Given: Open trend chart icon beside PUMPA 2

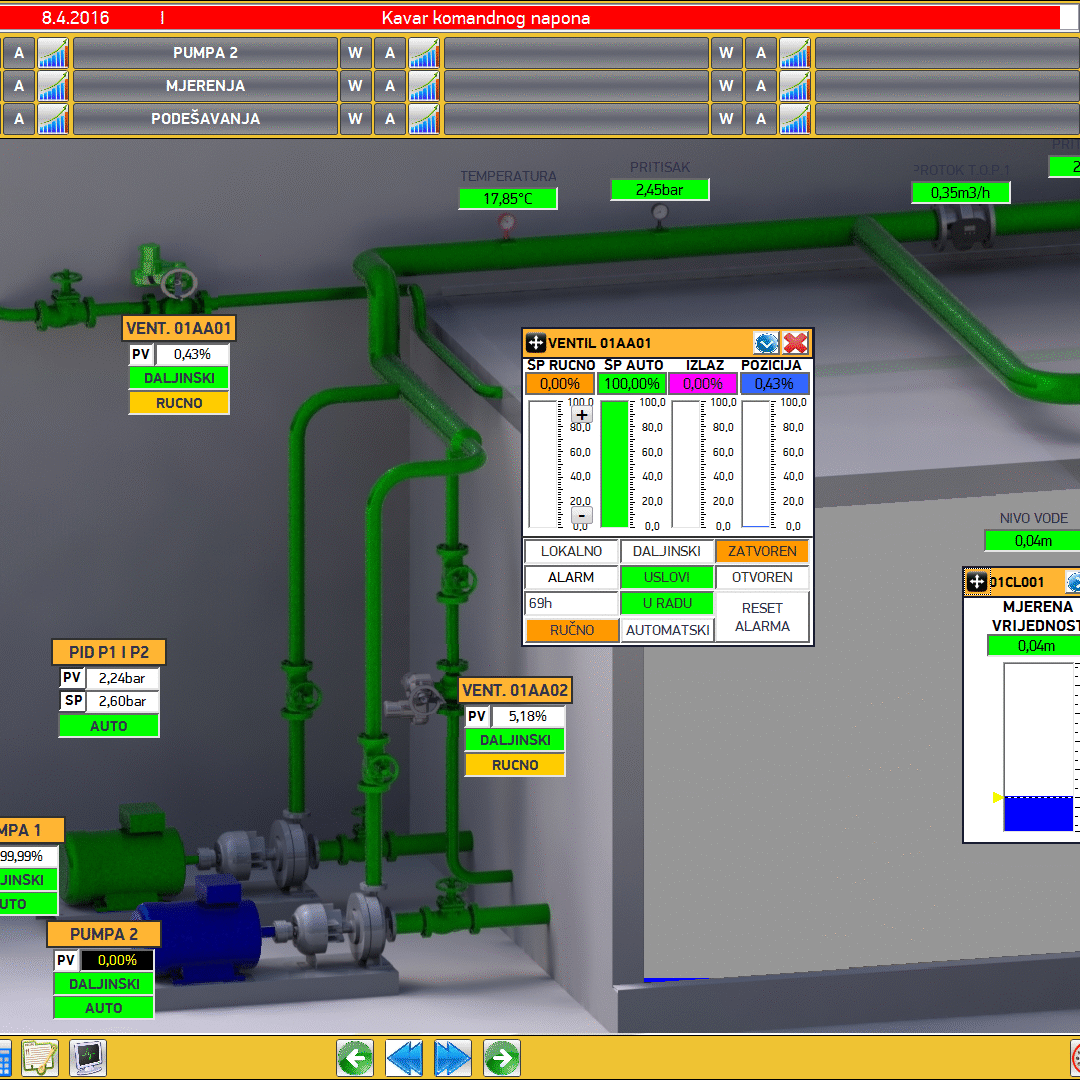Looking at the screenshot, I should pyautogui.click(x=52, y=53).
